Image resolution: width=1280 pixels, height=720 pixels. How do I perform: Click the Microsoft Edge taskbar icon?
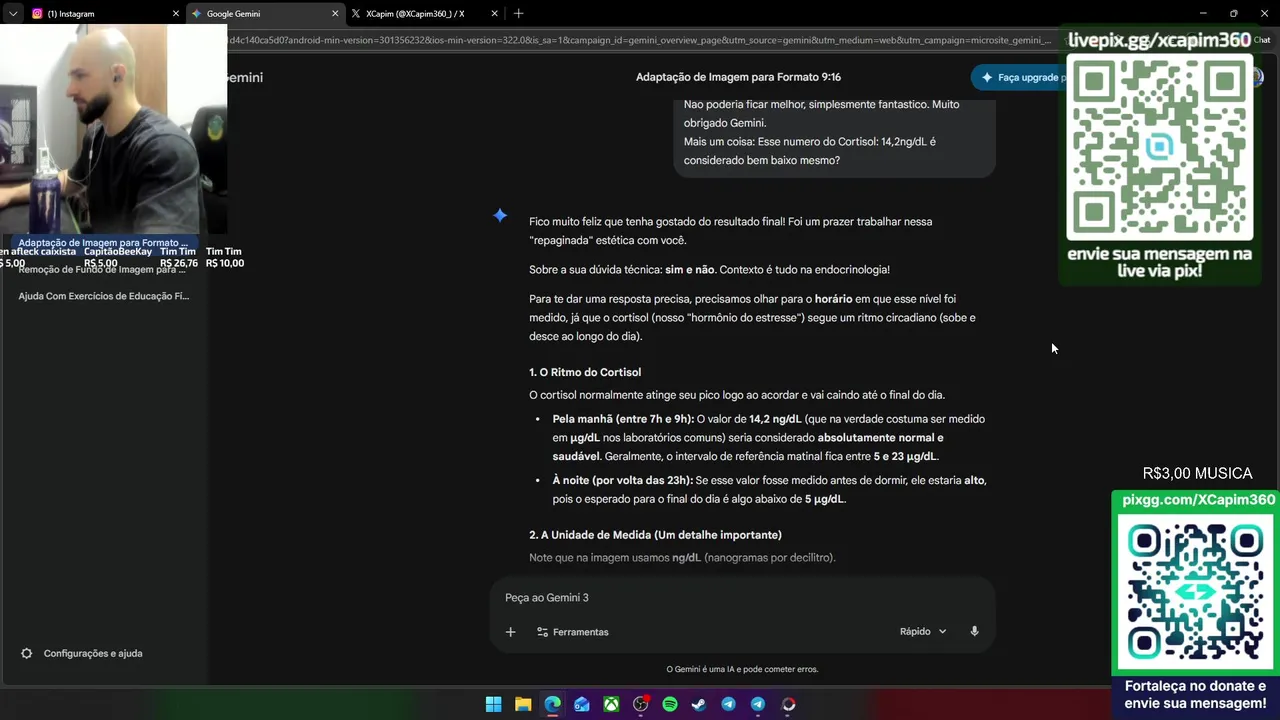552,704
